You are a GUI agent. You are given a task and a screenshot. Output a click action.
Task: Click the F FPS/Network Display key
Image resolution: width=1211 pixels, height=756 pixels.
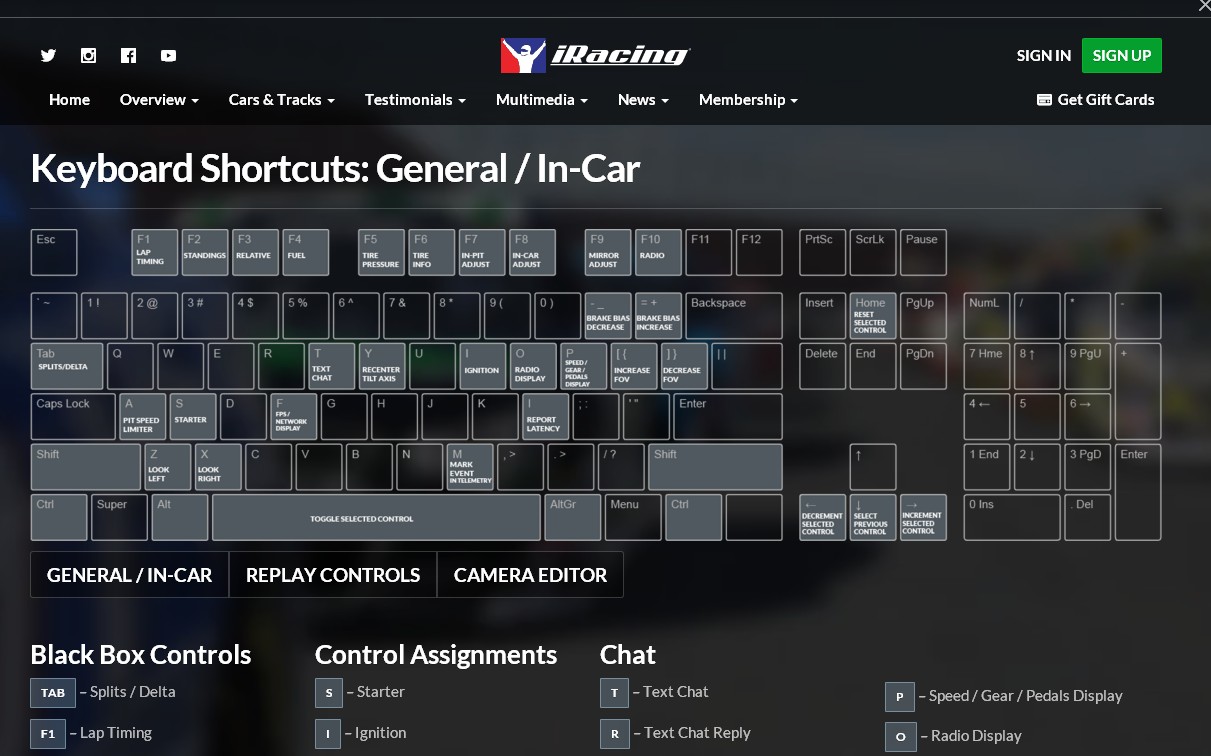tap(293, 417)
